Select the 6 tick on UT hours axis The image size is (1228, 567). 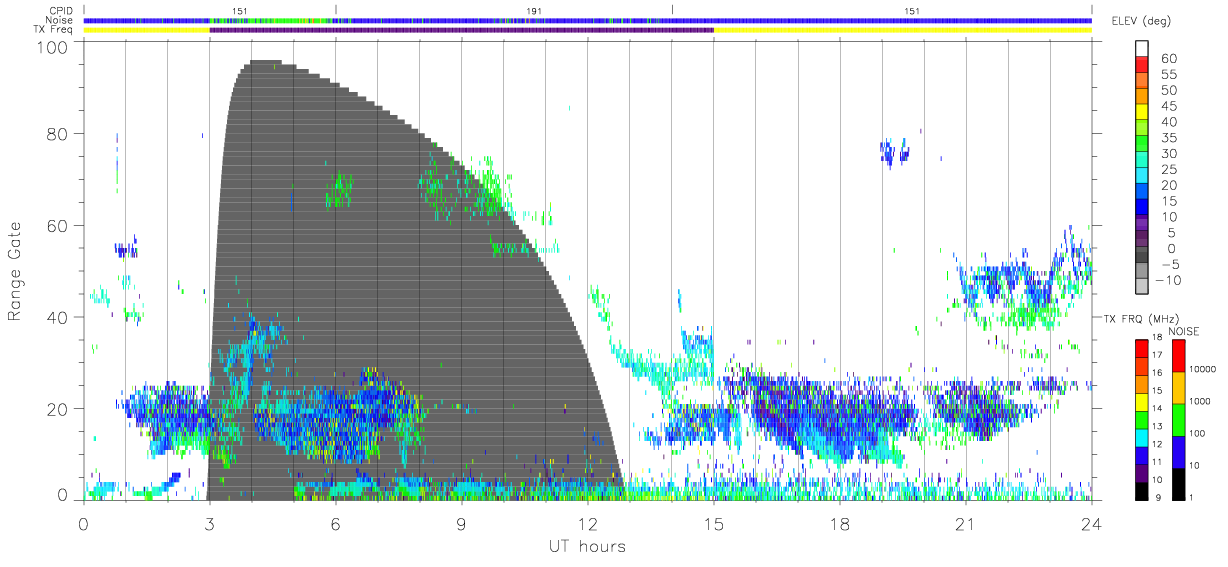click(335, 523)
